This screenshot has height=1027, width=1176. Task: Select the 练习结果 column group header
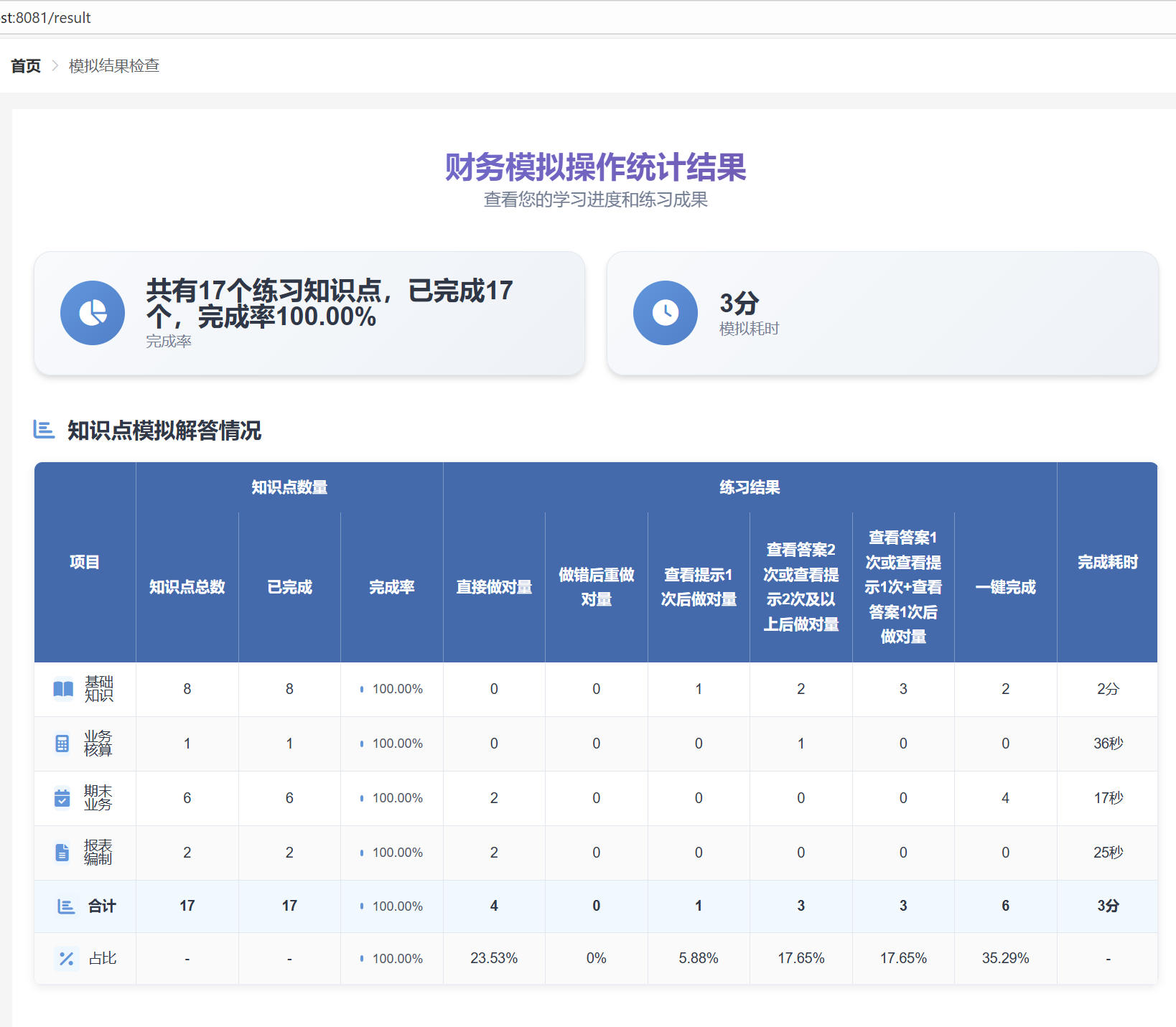point(750,487)
